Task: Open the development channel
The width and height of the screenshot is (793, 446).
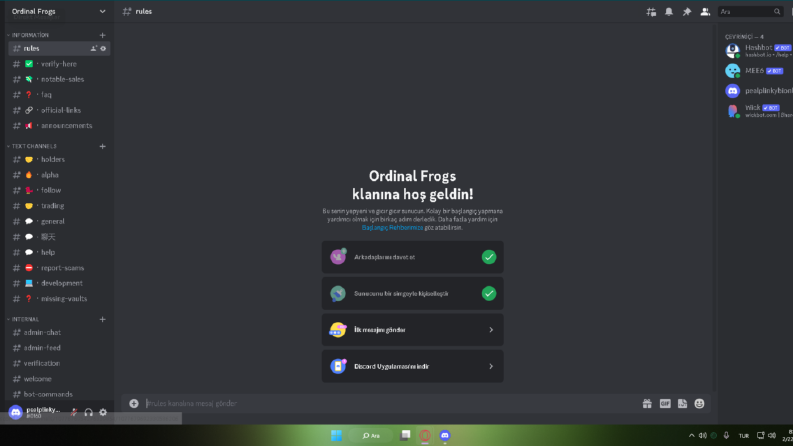Action: pos(59,283)
